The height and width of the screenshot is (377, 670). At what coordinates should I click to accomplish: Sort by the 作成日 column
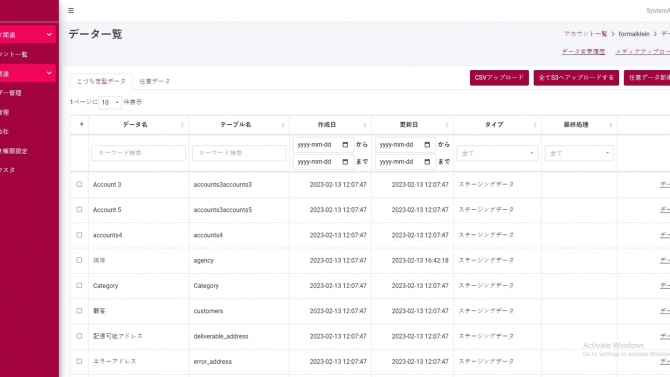330,125
